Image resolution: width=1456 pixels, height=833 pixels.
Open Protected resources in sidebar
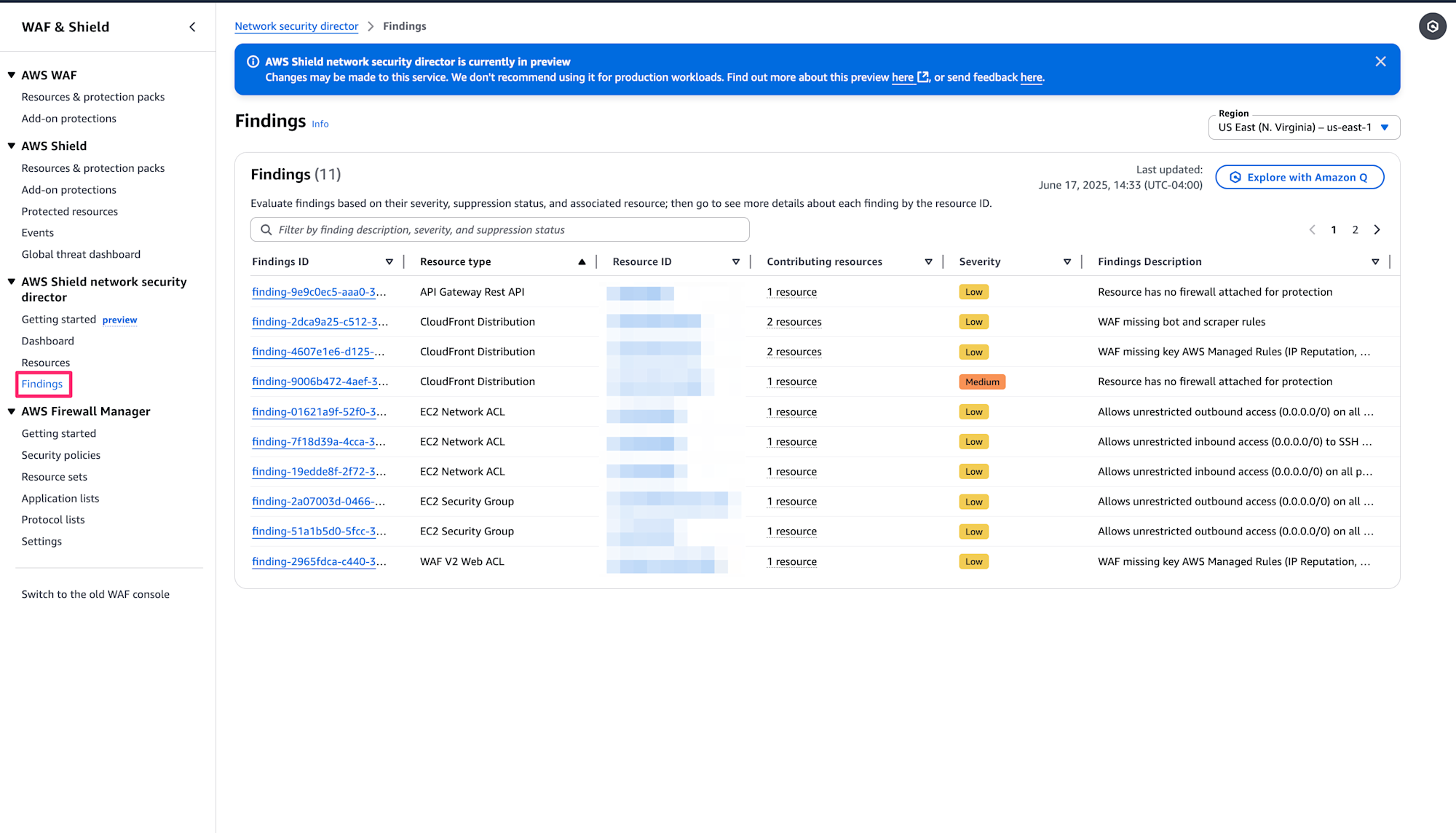coord(70,212)
